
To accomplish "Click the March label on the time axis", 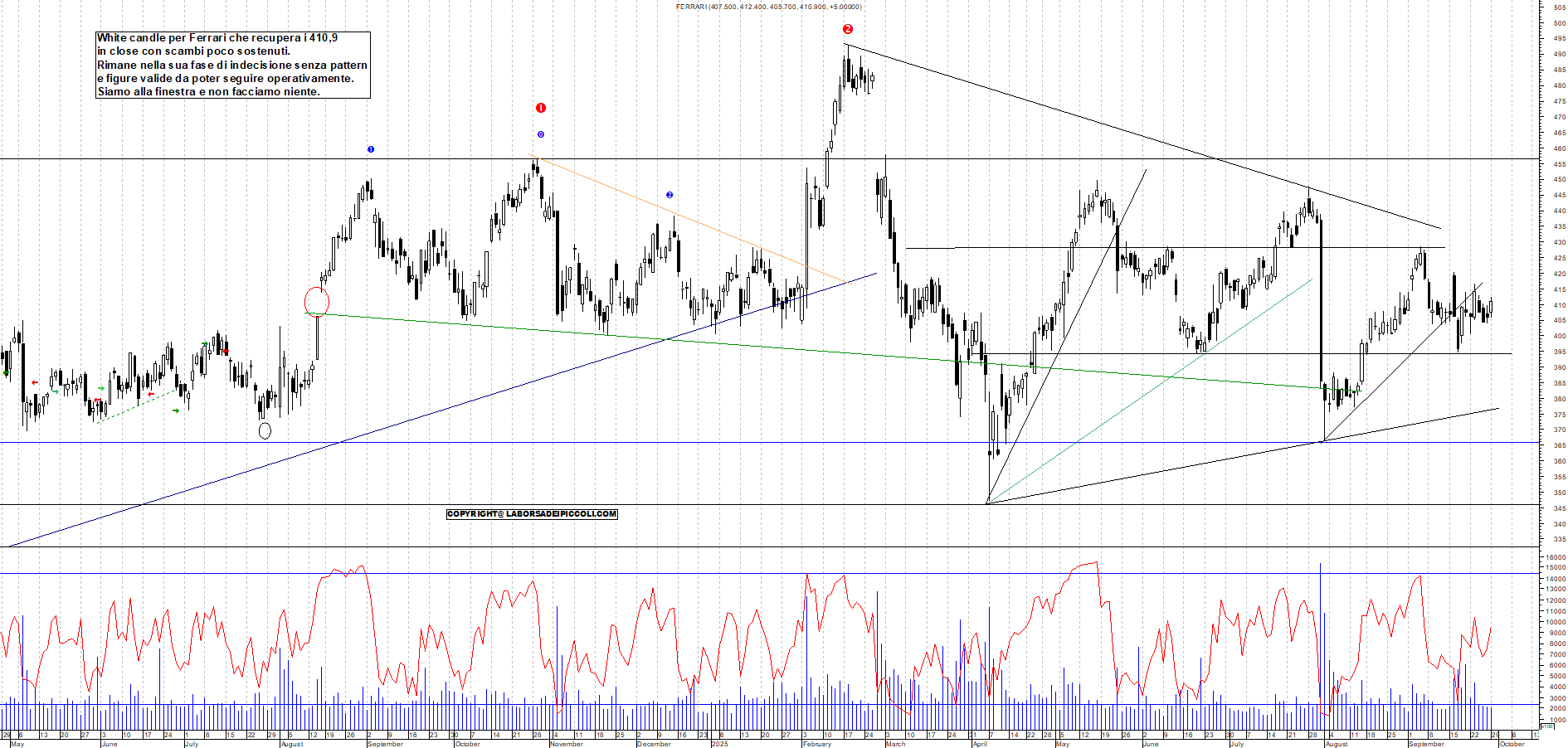I will (x=896, y=744).
